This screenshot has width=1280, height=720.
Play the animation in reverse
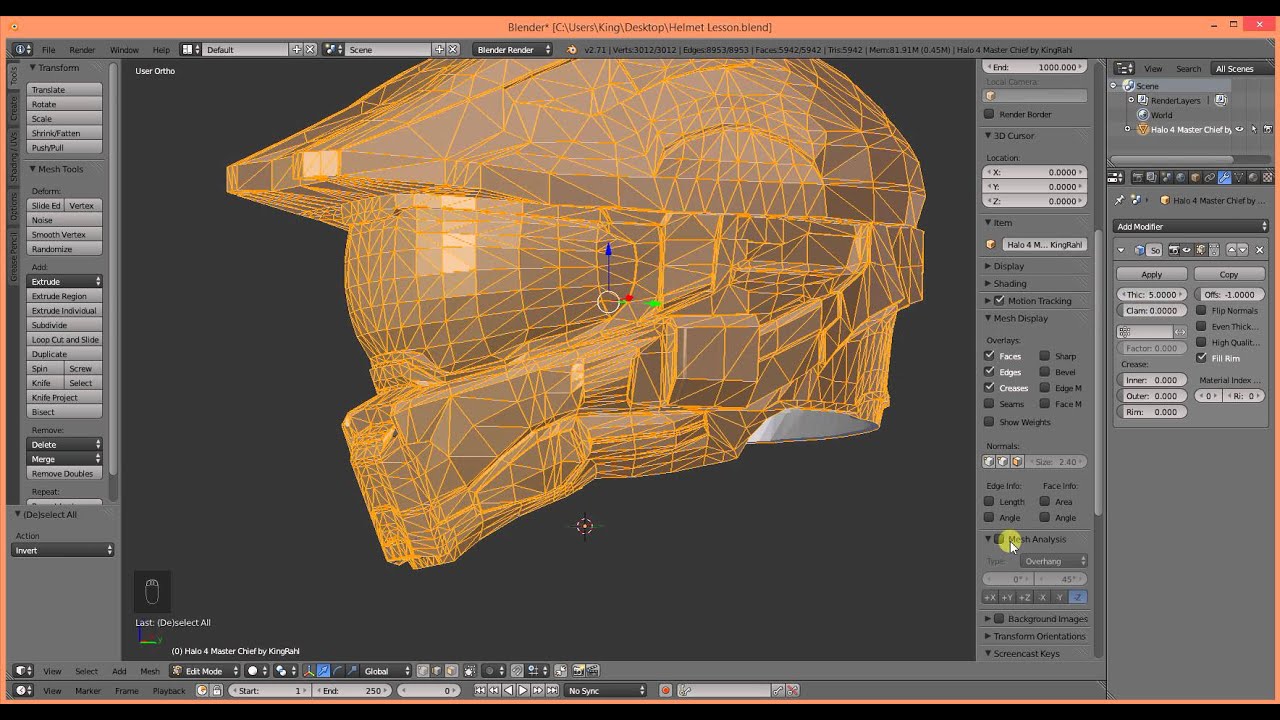(508, 691)
